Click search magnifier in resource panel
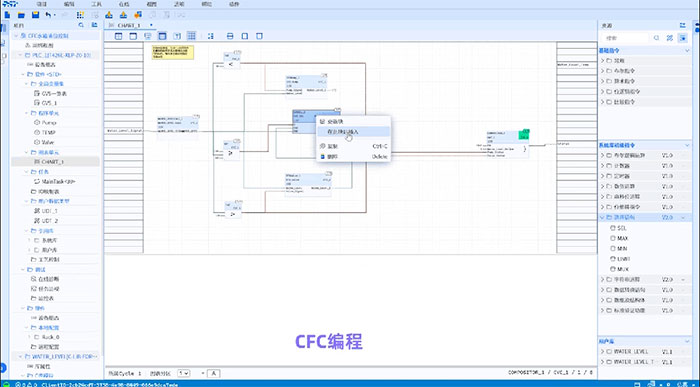 tap(656, 38)
